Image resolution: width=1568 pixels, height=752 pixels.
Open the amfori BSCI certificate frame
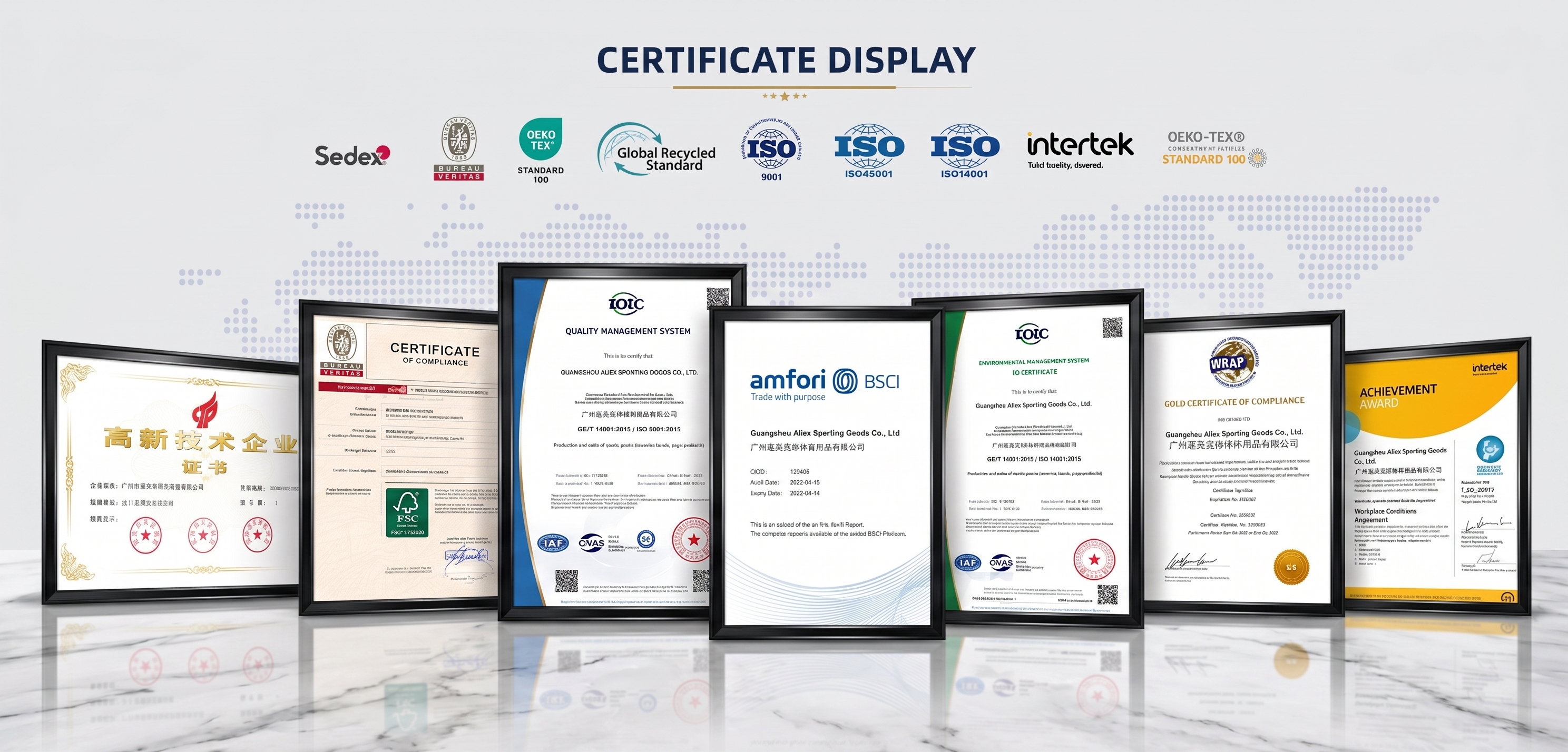tap(827, 473)
